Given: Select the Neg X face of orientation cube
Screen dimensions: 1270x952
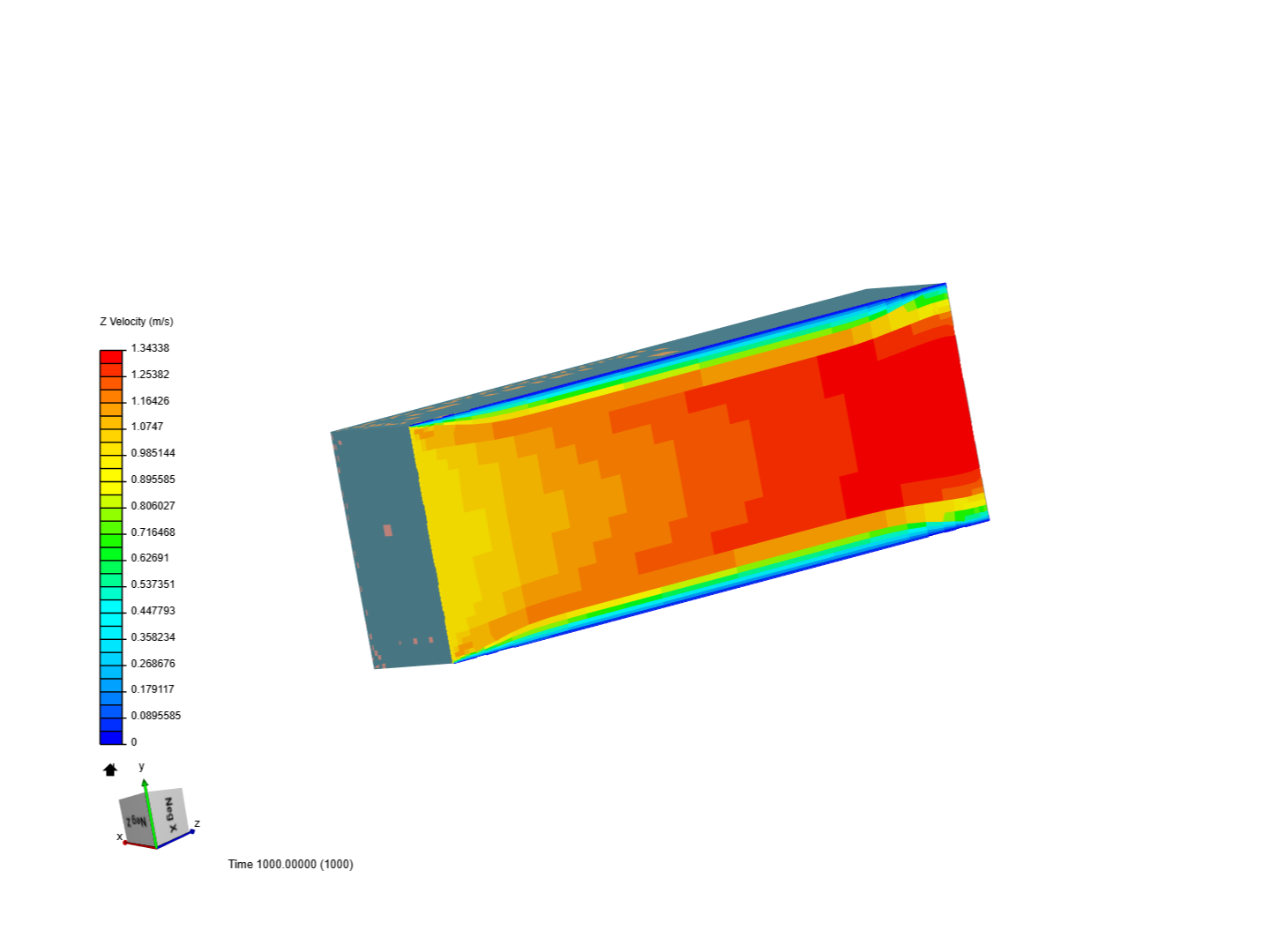Looking at the screenshot, I should 169,815.
